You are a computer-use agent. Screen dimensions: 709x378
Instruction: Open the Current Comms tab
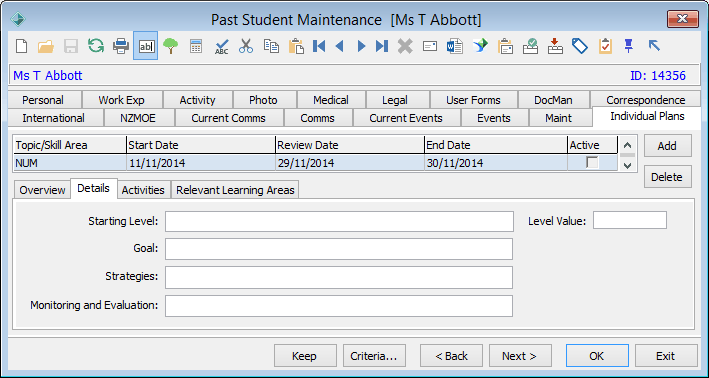pos(228,118)
